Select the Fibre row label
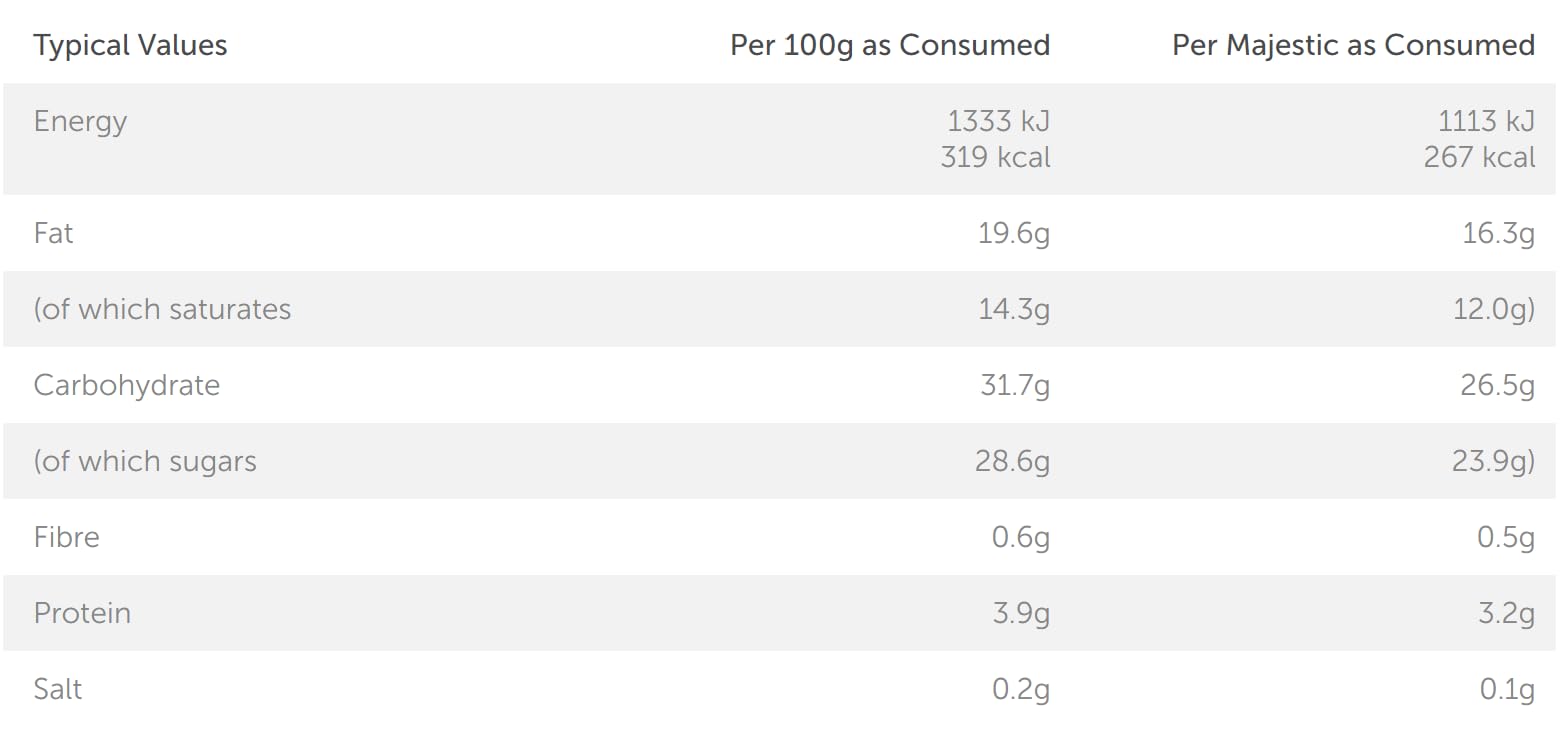Image resolution: width=1566 pixels, height=742 pixels. click(x=66, y=537)
